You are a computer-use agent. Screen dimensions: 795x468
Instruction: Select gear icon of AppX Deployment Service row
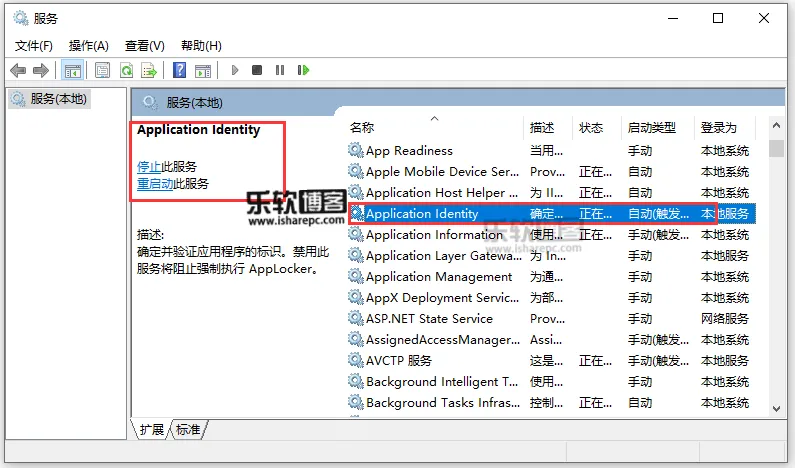click(x=356, y=297)
